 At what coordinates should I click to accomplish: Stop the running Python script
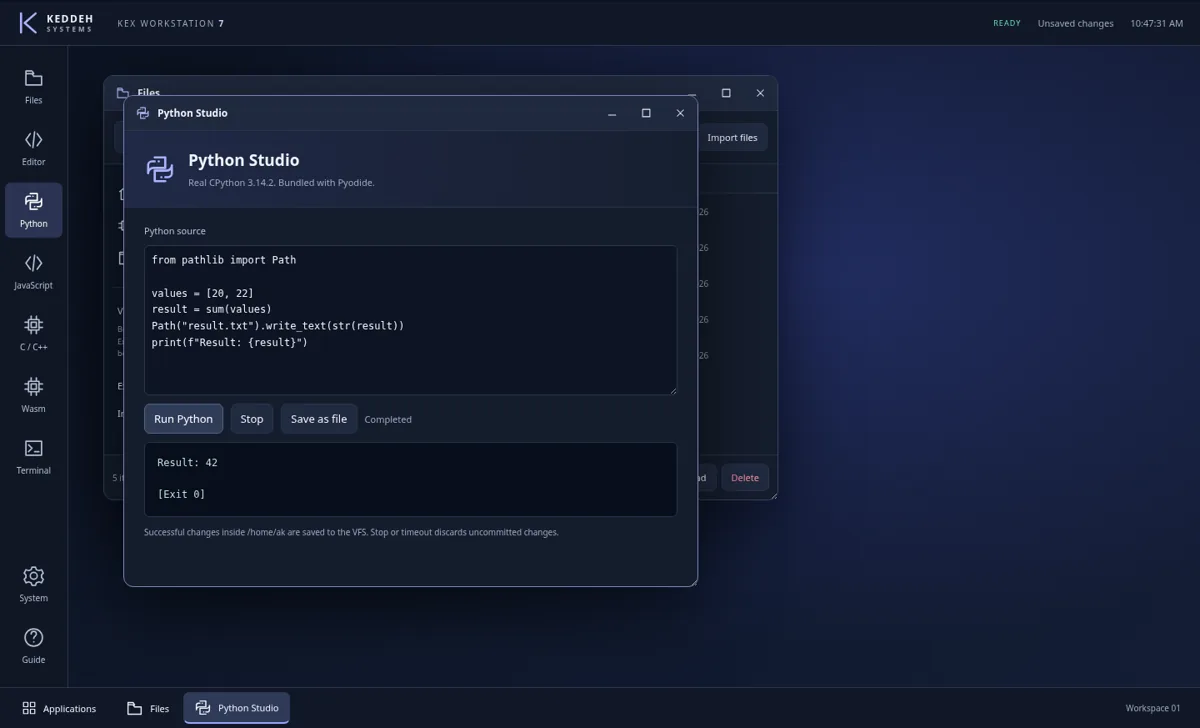coord(252,419)
